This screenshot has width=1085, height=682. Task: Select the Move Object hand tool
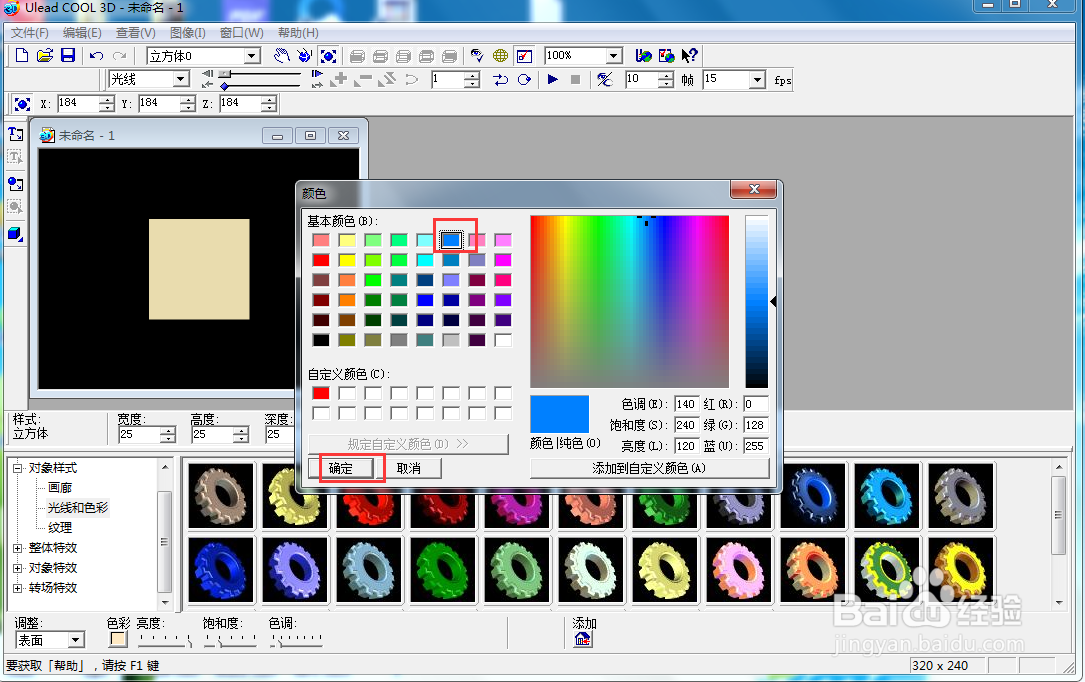pos(281,55)
